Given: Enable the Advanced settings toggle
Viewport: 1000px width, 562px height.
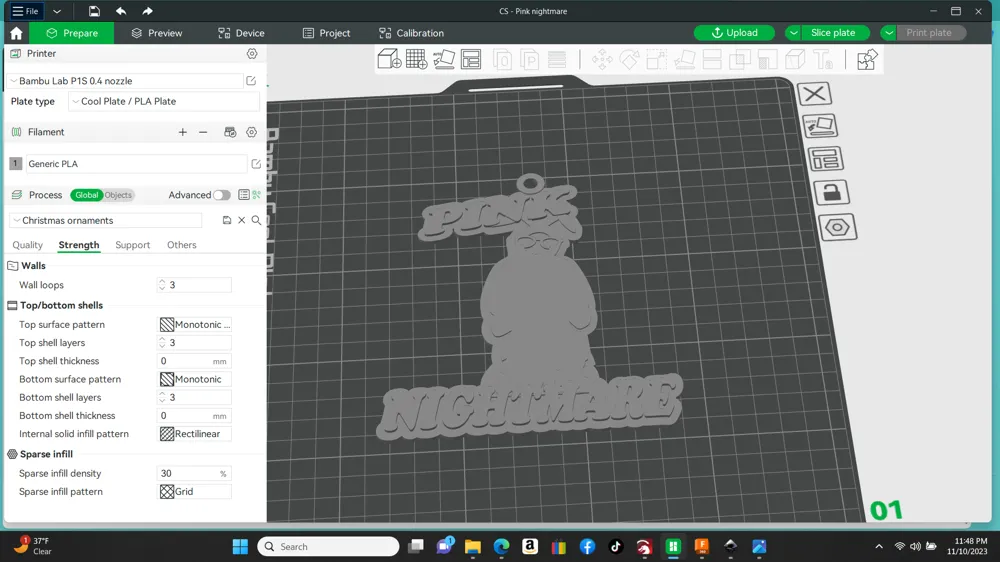Looking at the screenshot, I should 221,195.
